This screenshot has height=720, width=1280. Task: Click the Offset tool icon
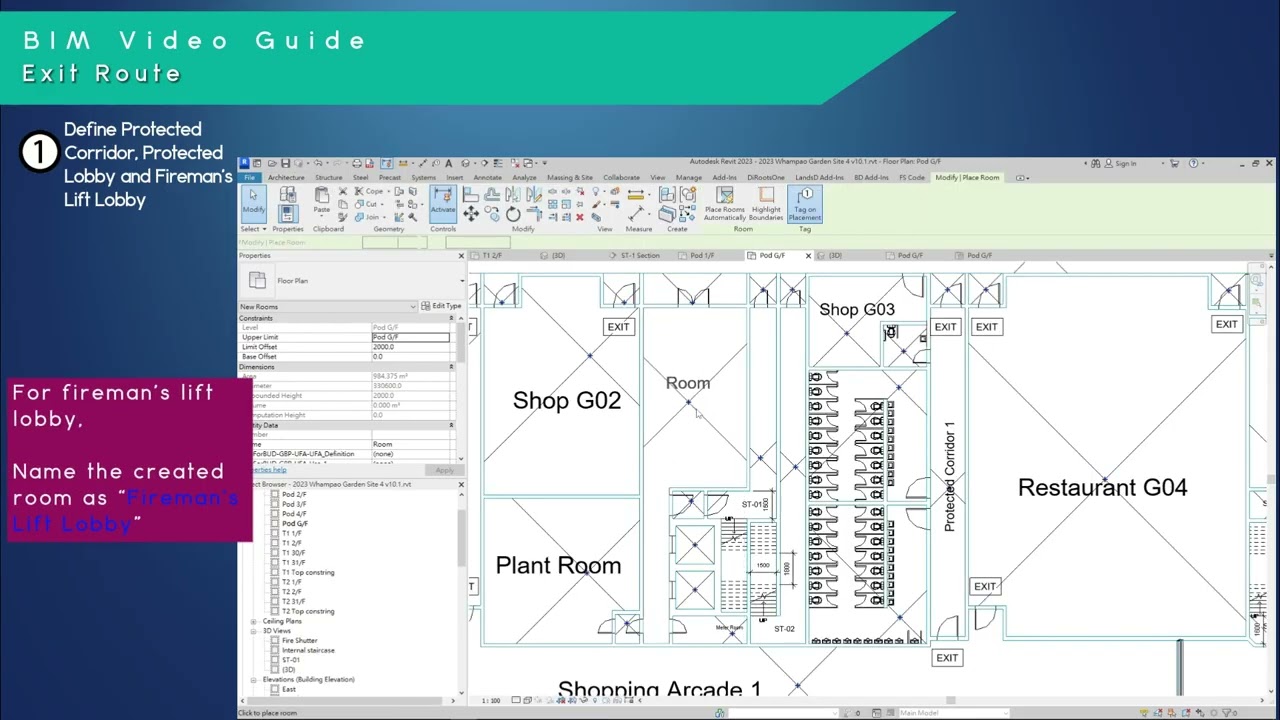click(x=492, y=194)
